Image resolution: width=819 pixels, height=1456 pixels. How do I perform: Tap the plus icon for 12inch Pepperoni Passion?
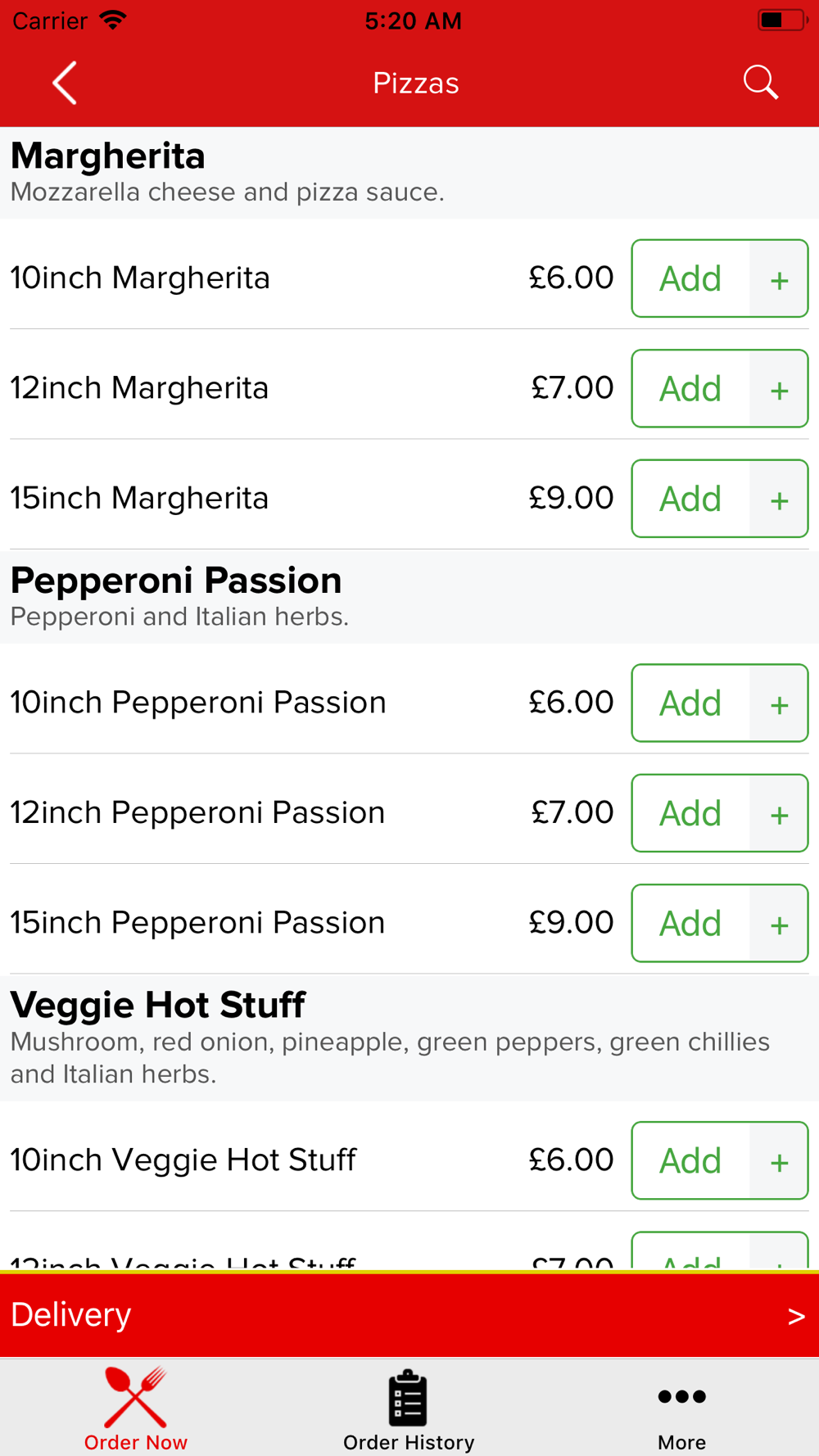(x=779, y=814)
